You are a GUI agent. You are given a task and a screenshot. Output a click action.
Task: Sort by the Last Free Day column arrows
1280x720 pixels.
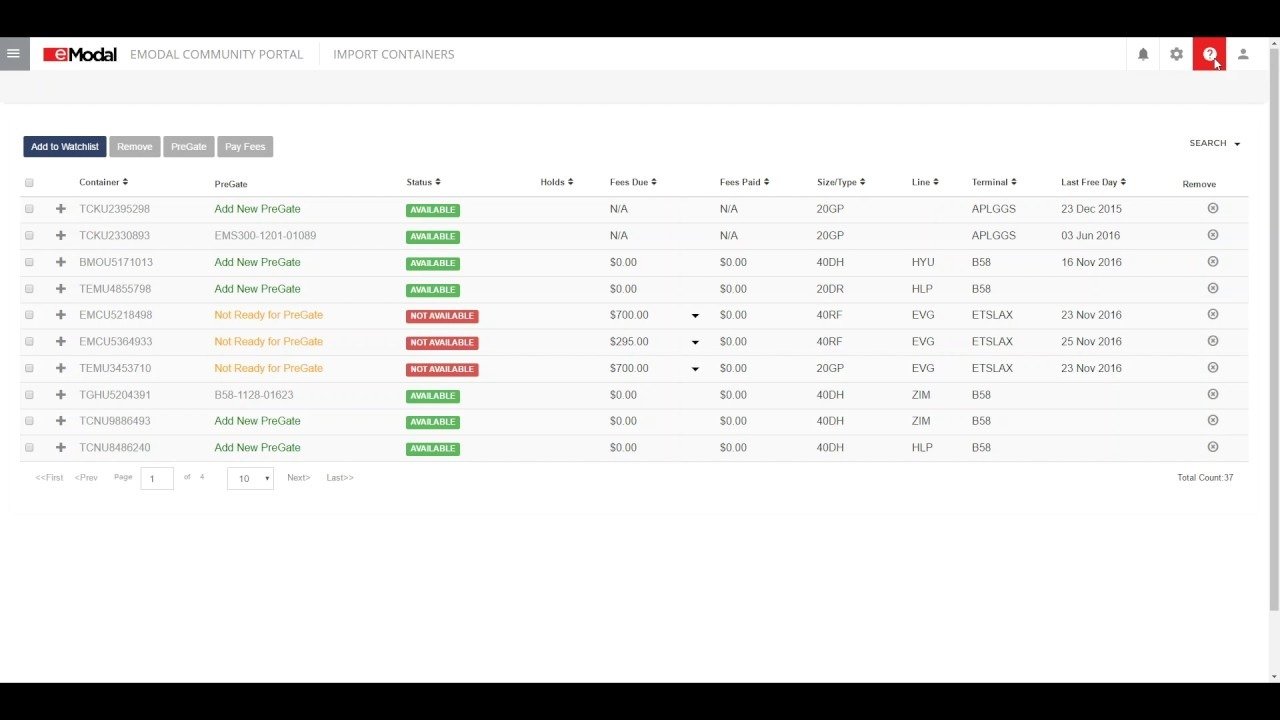click(x=1124, y=181)
